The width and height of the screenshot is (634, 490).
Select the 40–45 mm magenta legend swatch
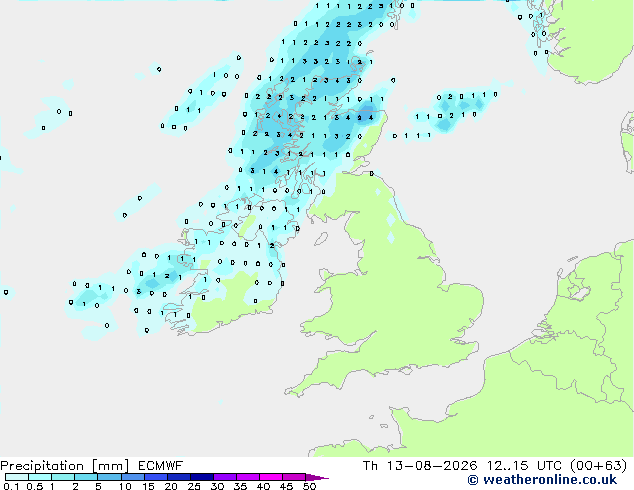coord(271,477)
